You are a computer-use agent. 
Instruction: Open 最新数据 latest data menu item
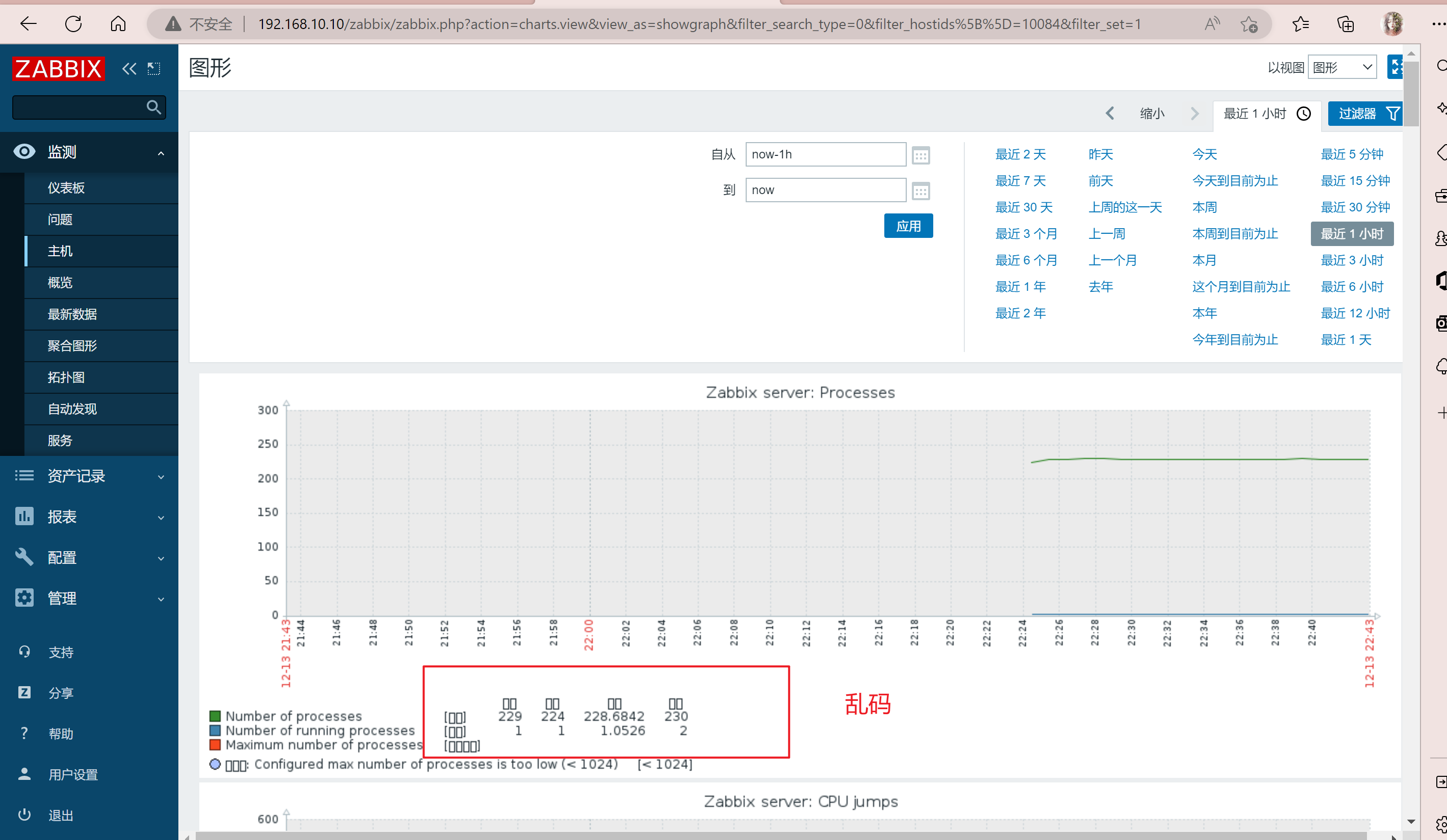tap(101, 314)
